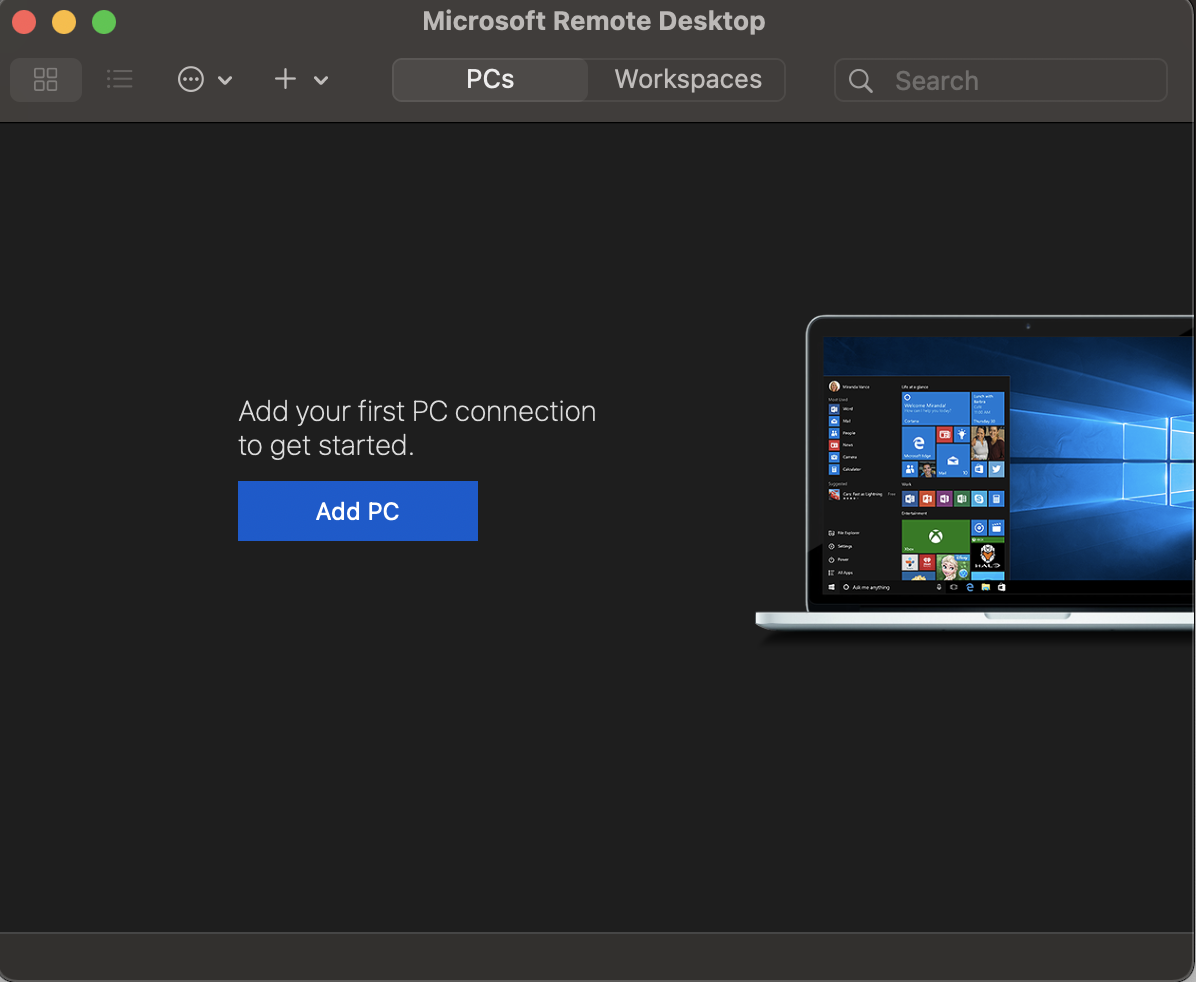
Task: Click the Microsoft Remote Desktop title
Action: click(x=594, y=21)
